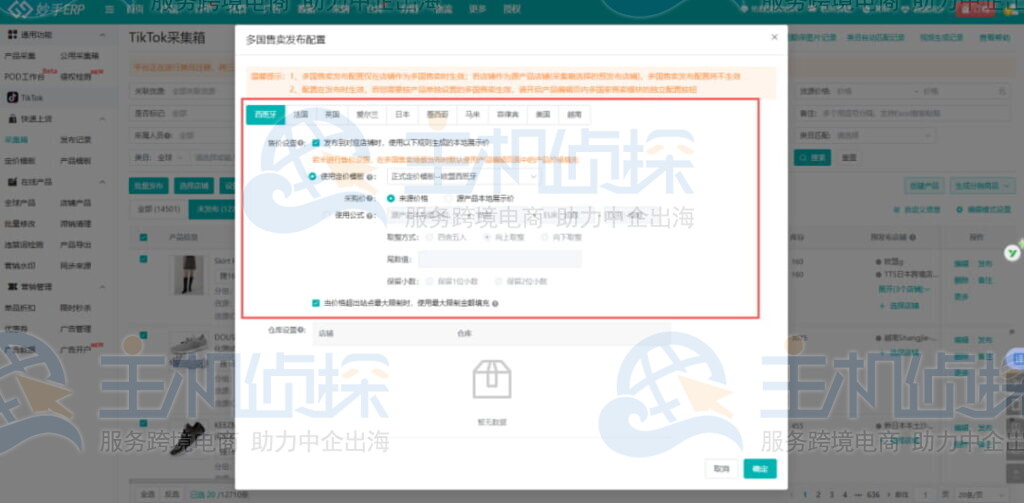Toggle the 发布到对应店铺时 pricing rule checkbox

[316, 142]
